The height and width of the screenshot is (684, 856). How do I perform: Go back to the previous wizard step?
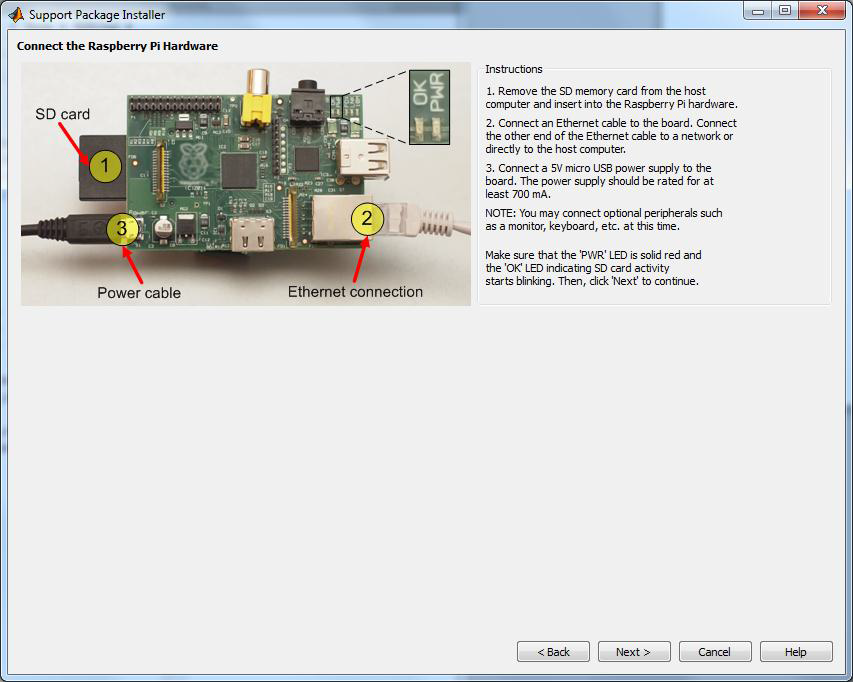coord(553,651)
